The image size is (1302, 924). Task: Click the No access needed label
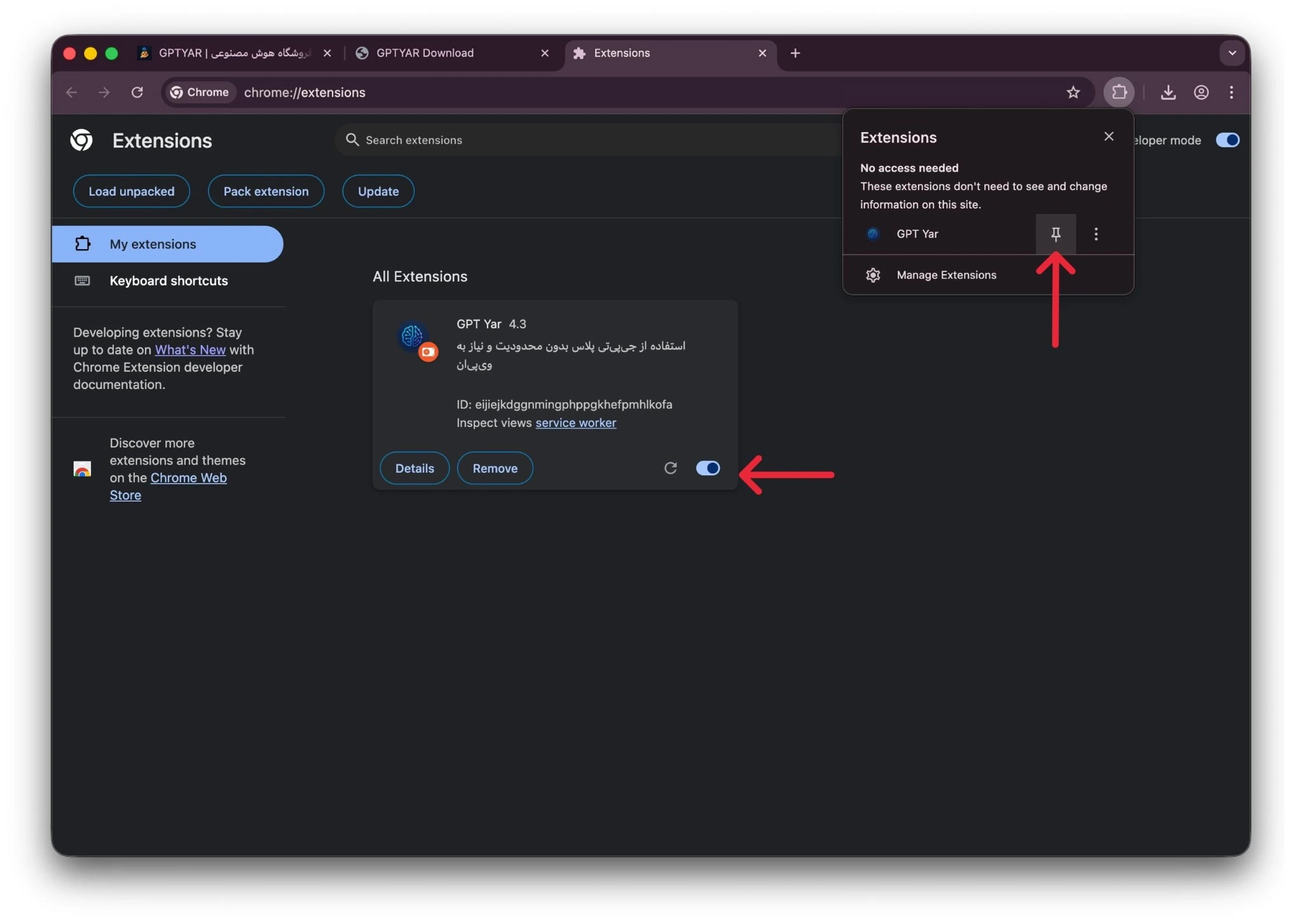click(x=909, y=168)
